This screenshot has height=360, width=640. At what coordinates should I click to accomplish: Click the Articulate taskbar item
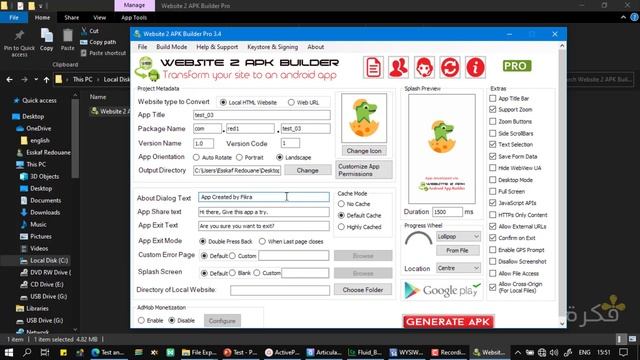324,352
